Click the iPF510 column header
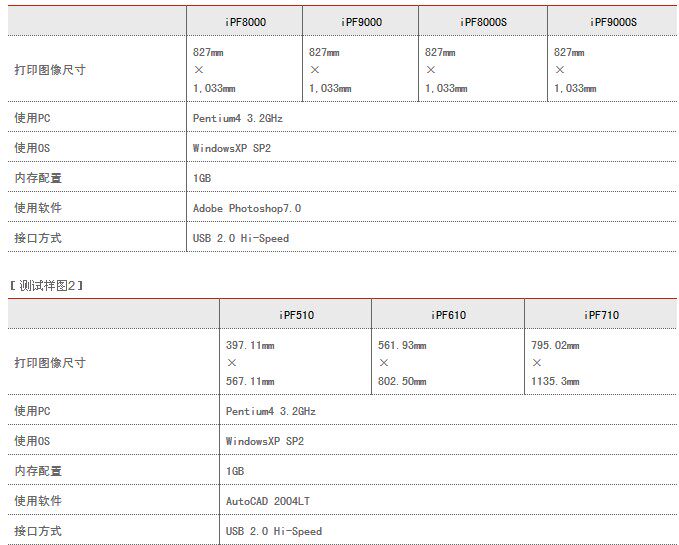Viewport: 679px width, 545px height. click(x=296, y=315)
